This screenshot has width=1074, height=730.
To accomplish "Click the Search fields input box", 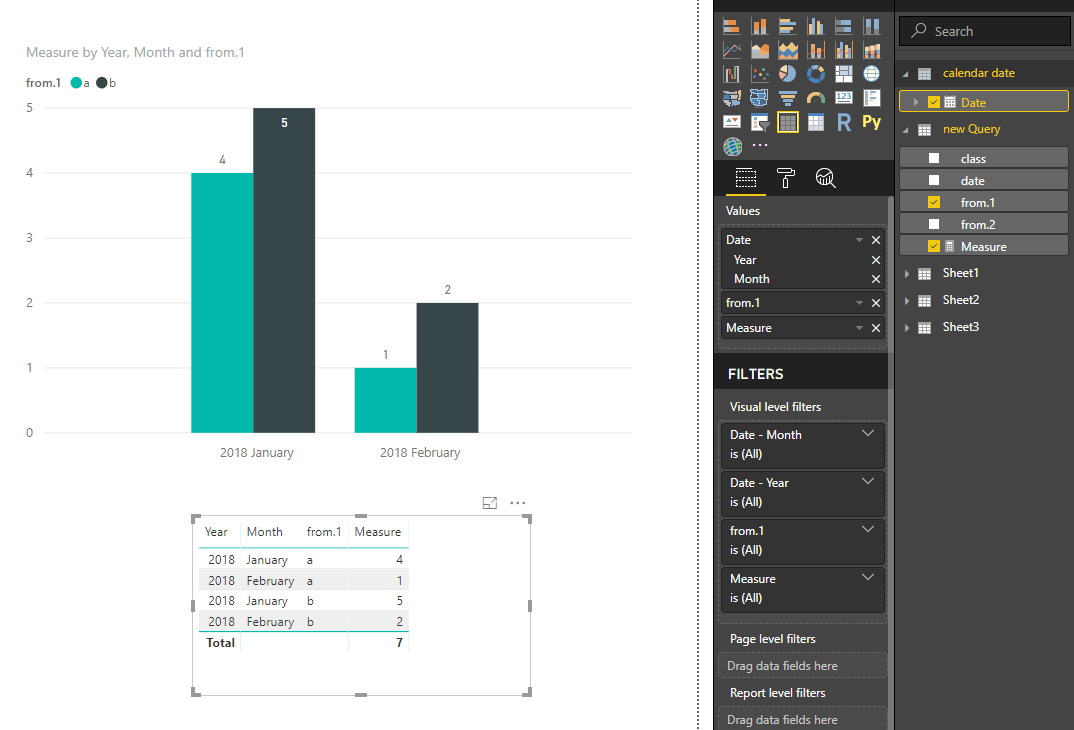I will [x=985, y=31].
